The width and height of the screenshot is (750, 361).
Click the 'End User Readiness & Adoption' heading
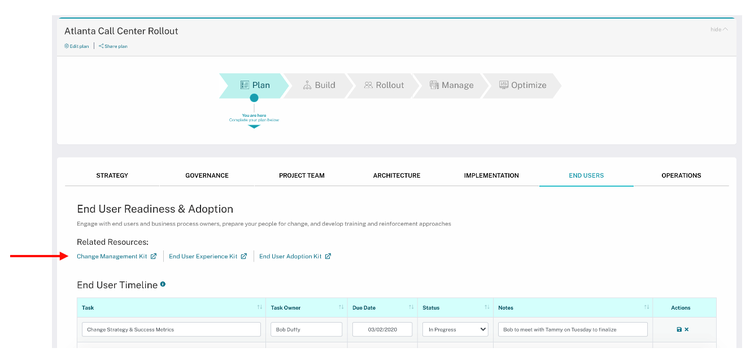pos(155,209)
